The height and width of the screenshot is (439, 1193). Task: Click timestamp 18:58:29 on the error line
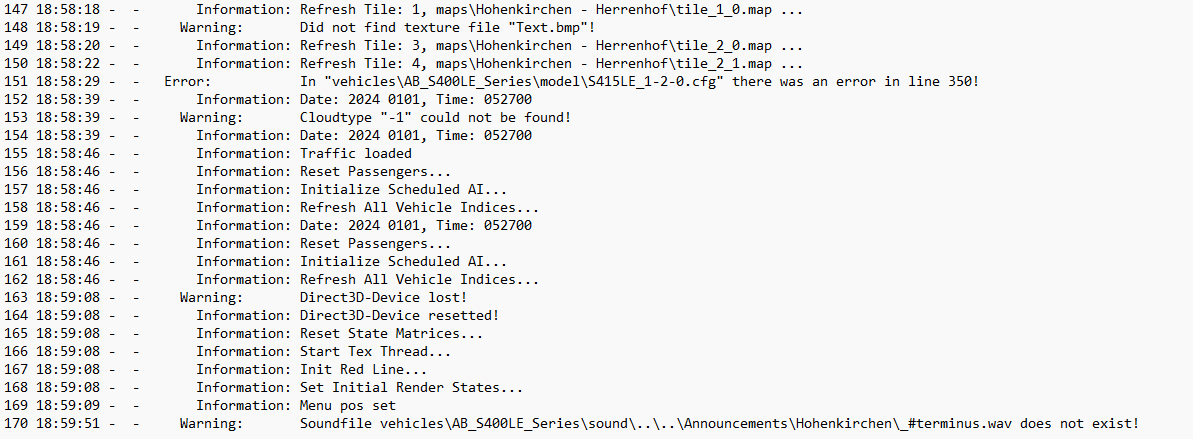68,81
